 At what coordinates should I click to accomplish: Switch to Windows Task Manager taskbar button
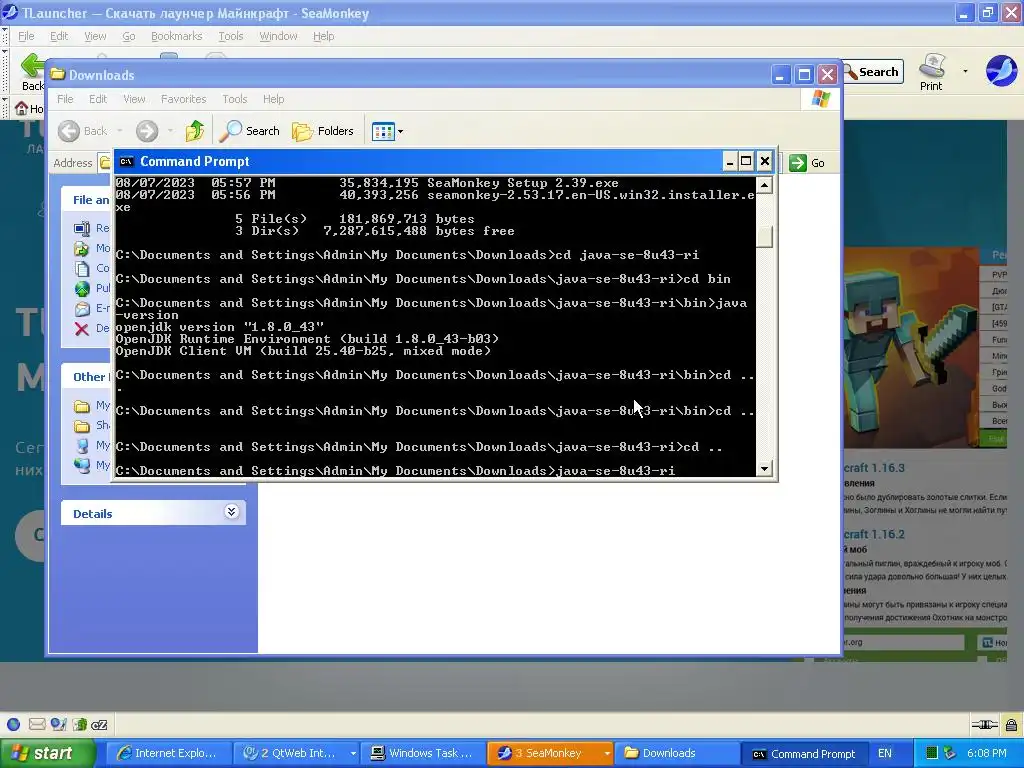click(423, 753)
